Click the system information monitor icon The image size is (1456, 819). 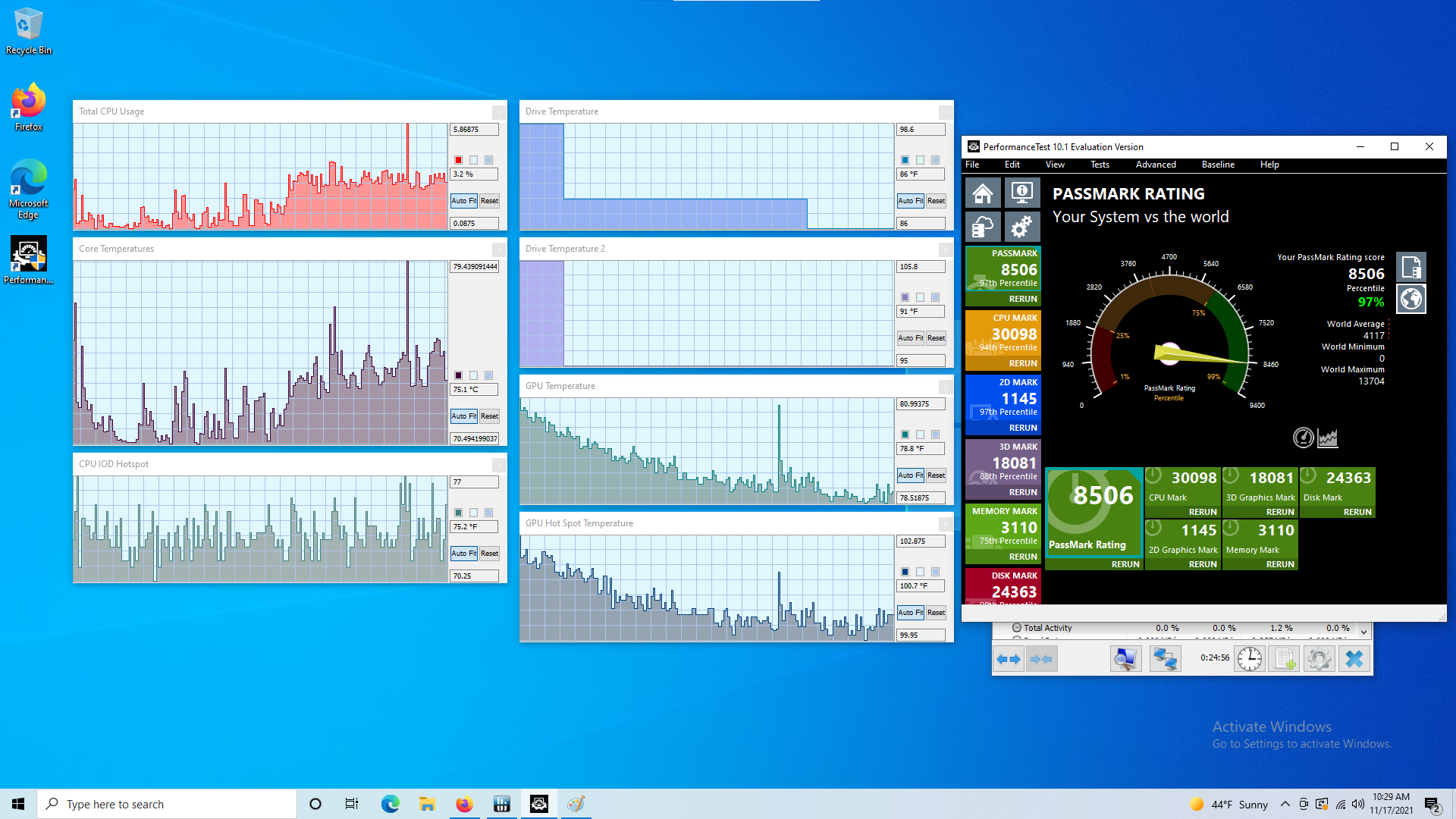click(1021, 194)
